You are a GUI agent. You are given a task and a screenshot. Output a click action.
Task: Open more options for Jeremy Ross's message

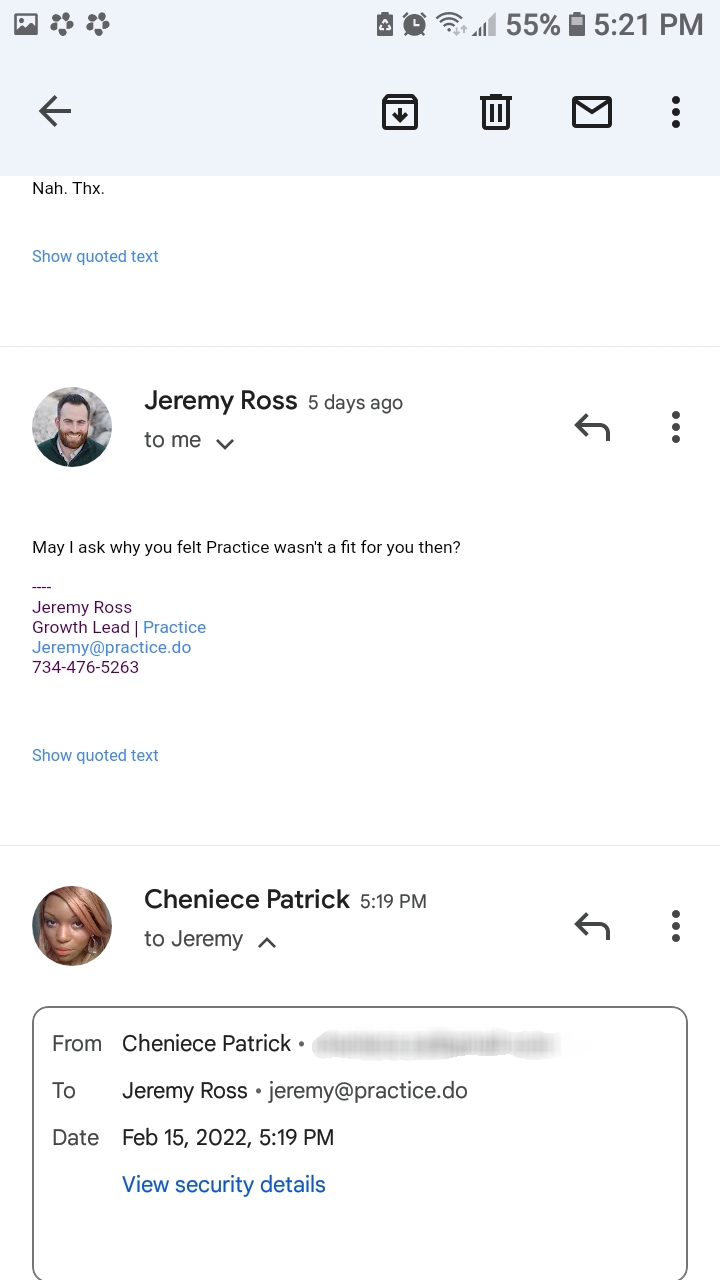pos(676,427)
